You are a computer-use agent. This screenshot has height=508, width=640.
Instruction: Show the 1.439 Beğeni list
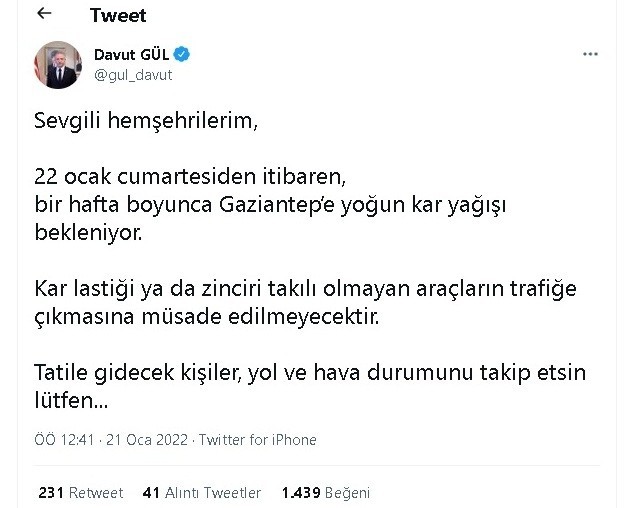326,493
